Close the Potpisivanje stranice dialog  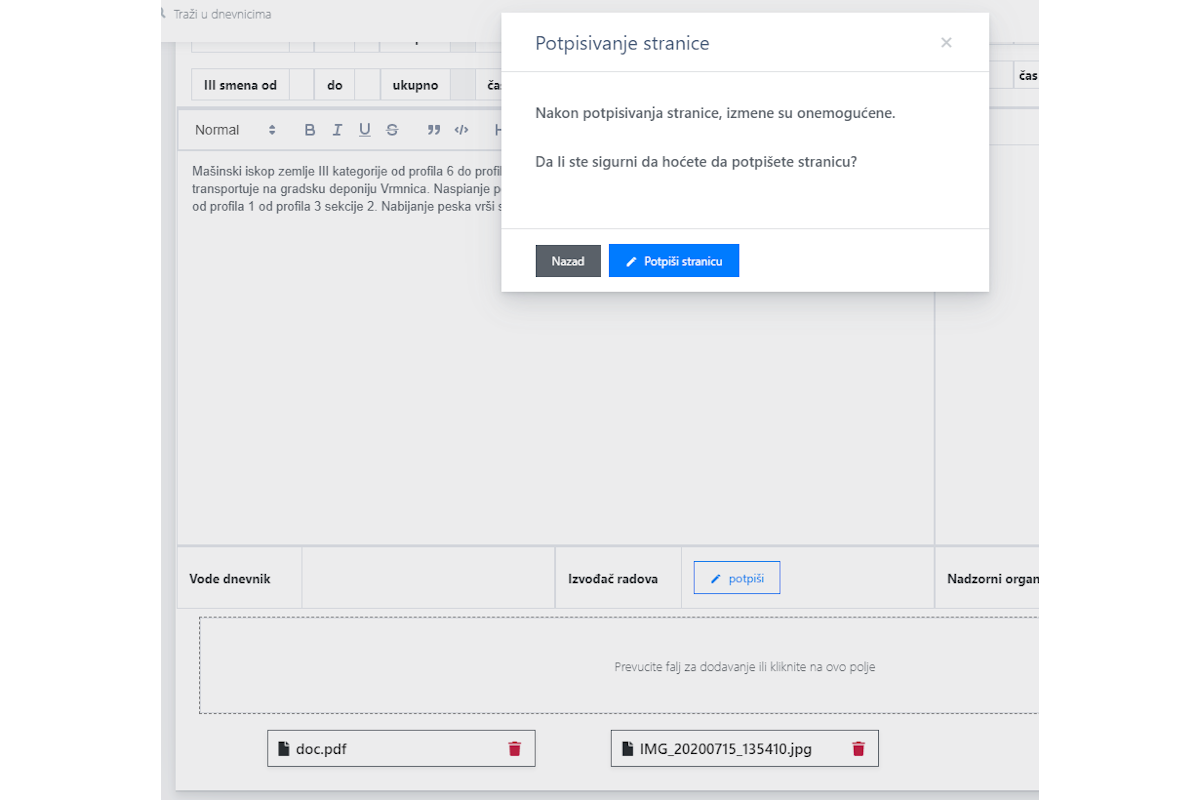click(x=946, y=43)
